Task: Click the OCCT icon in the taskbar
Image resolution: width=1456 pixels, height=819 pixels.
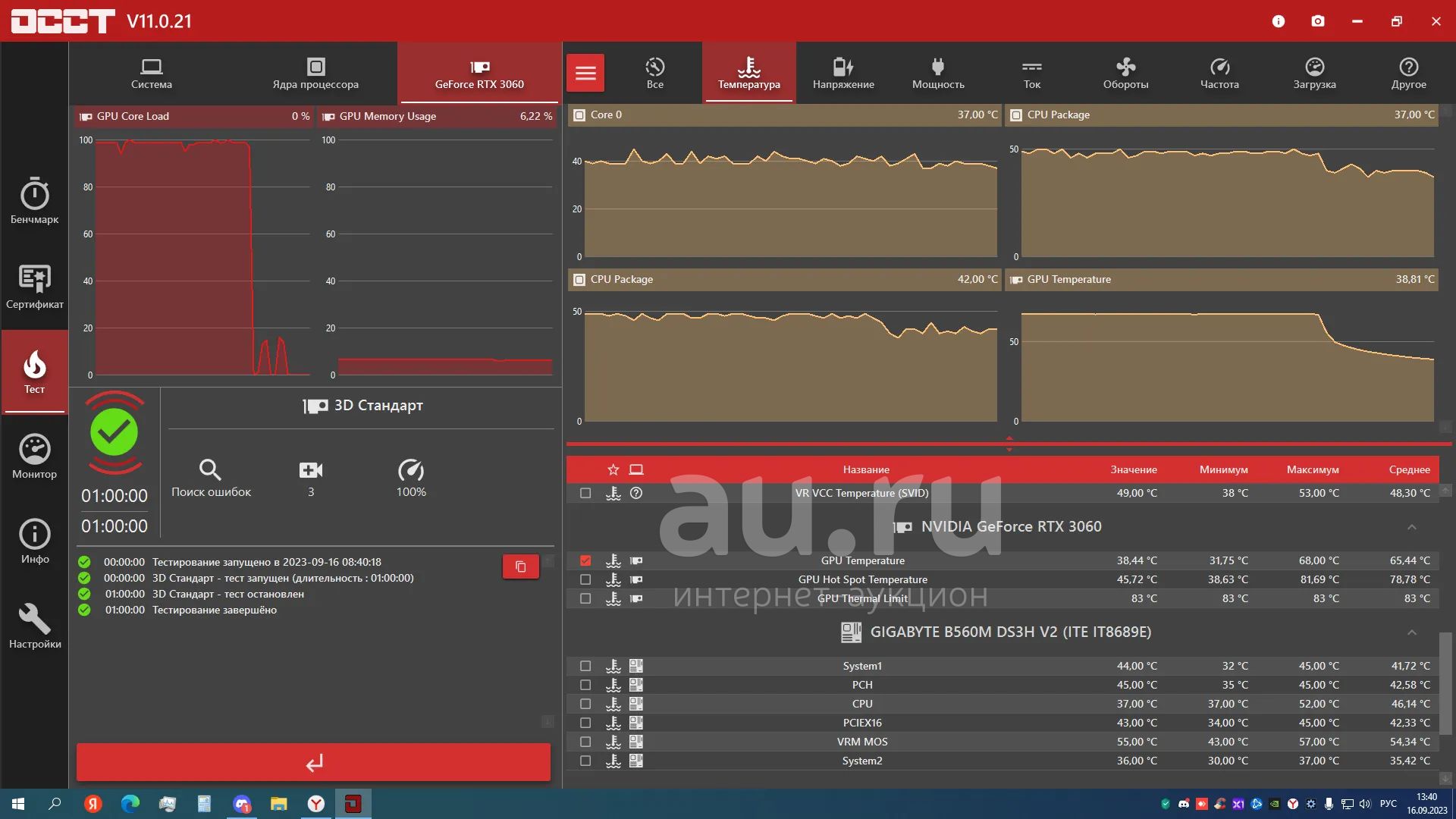Action: [353, 804]
